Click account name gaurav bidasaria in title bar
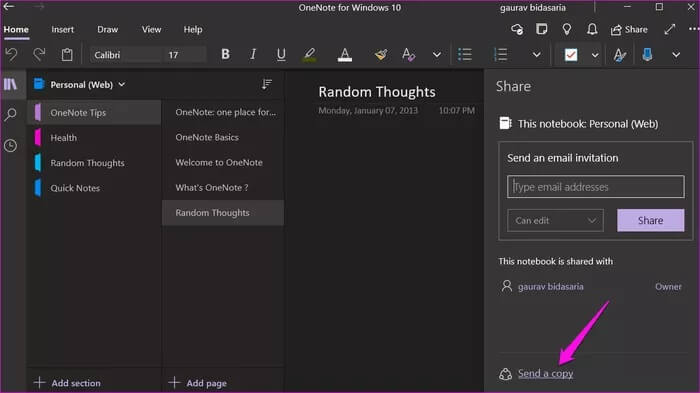This screenshot has width=700, height=393. [533, 8]
